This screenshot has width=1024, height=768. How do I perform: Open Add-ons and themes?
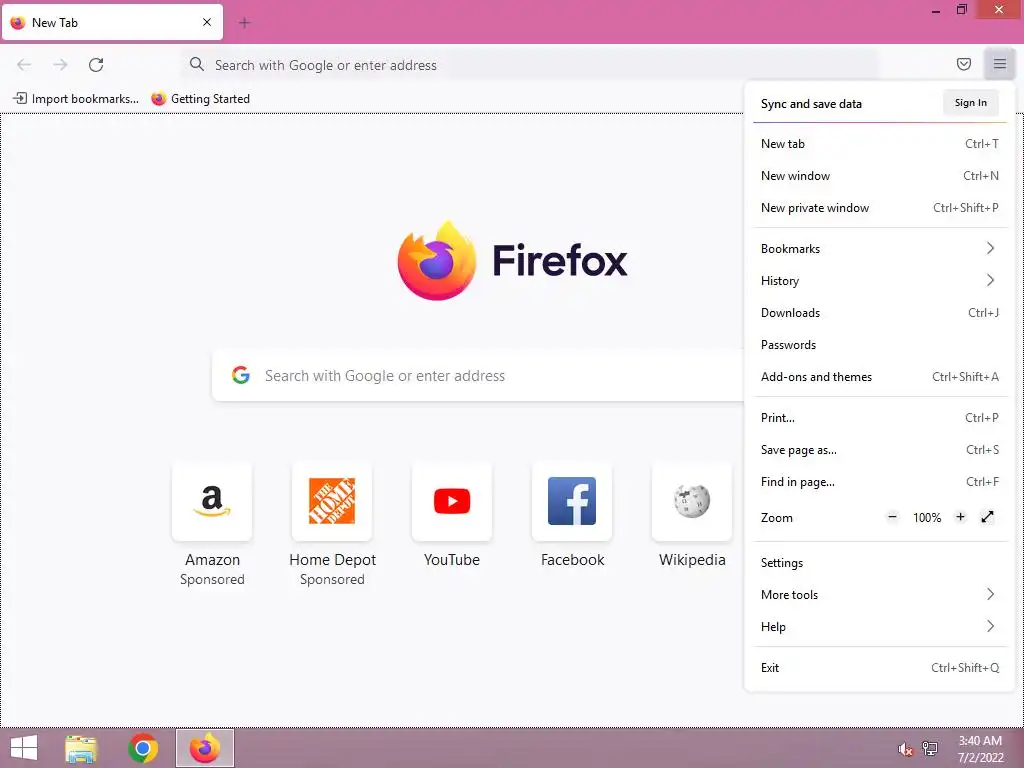(x=880, y=377)
